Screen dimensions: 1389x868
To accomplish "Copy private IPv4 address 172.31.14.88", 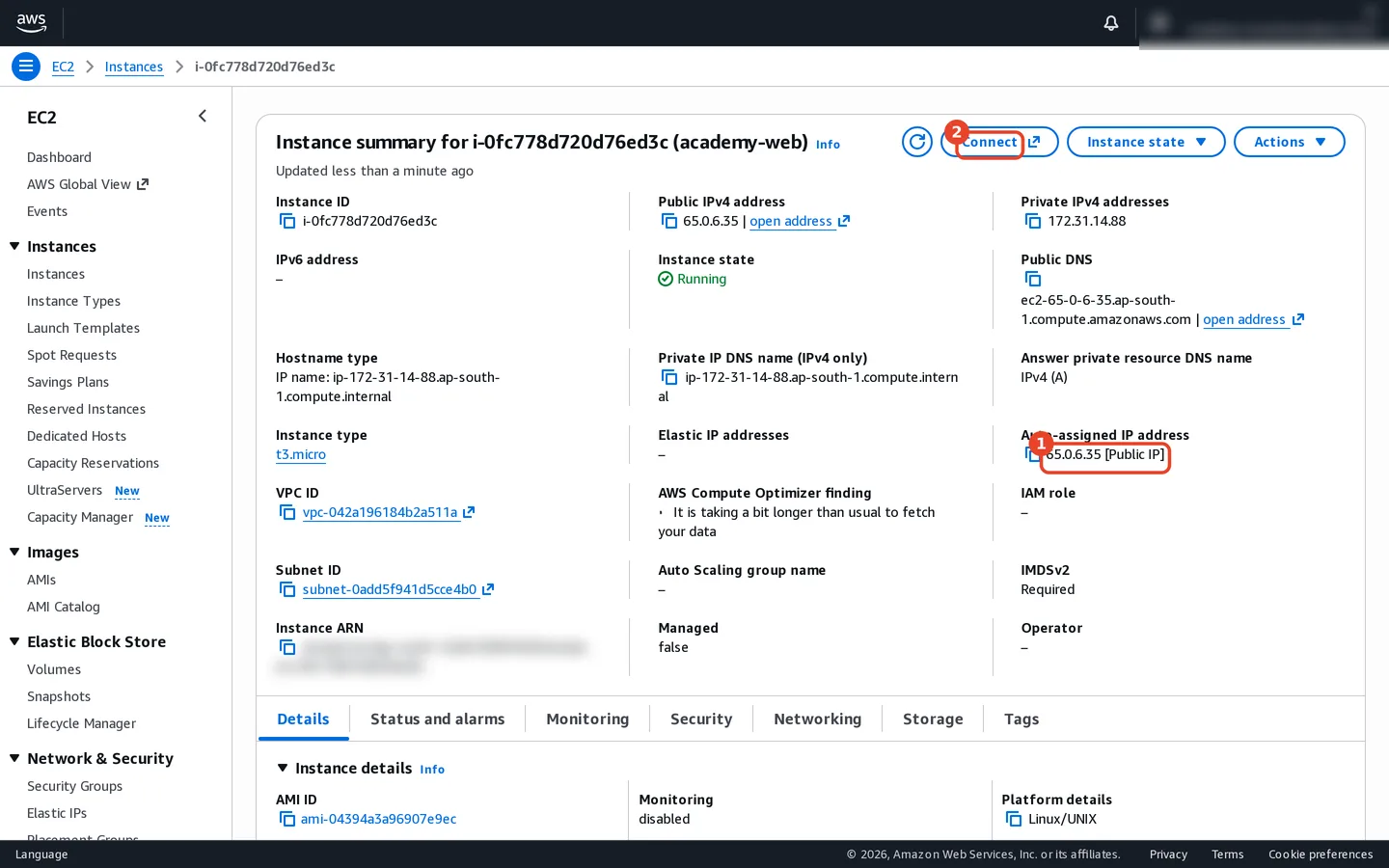I will [1033, 221].
